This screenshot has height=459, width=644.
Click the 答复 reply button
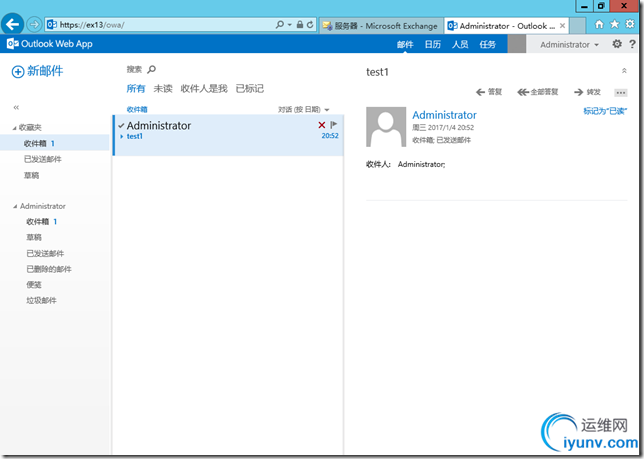489,92
